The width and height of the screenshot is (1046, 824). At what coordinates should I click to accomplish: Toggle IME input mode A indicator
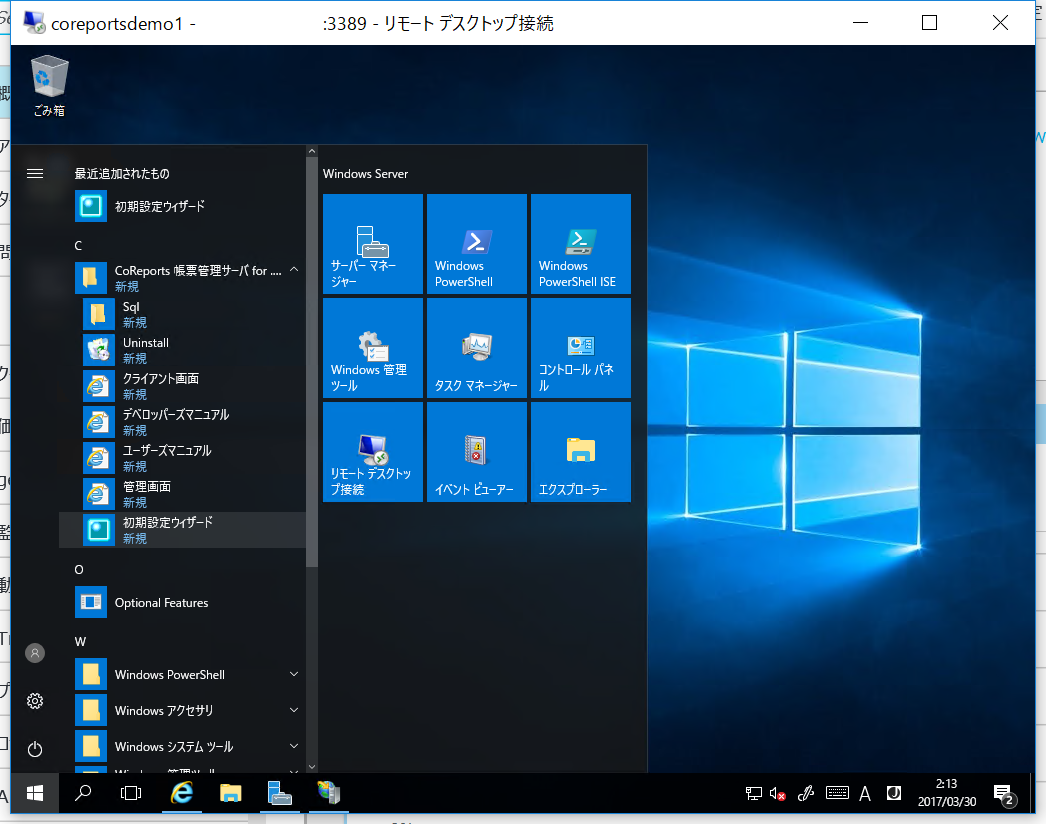click(865, 793)
